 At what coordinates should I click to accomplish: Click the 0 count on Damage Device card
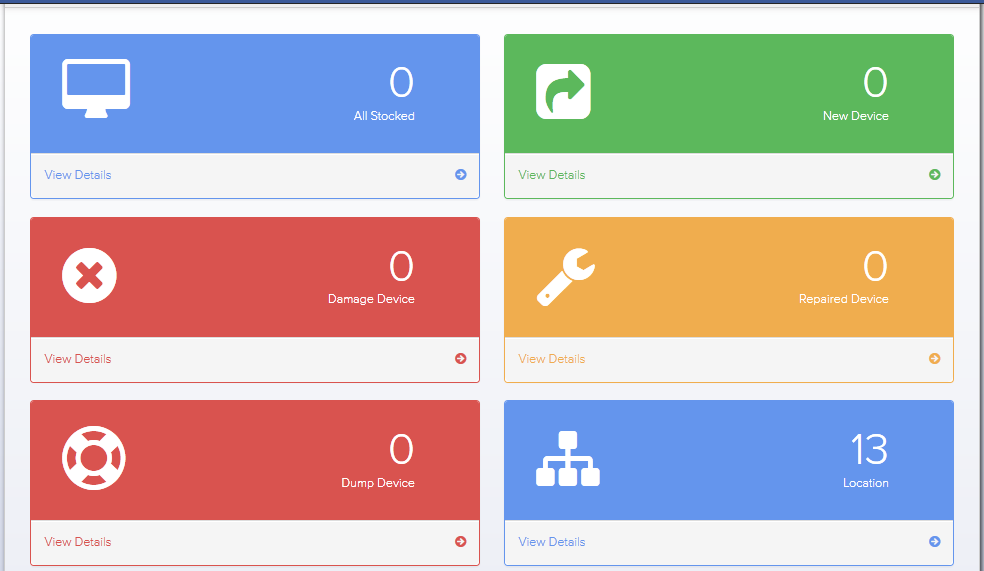[402, 266]
